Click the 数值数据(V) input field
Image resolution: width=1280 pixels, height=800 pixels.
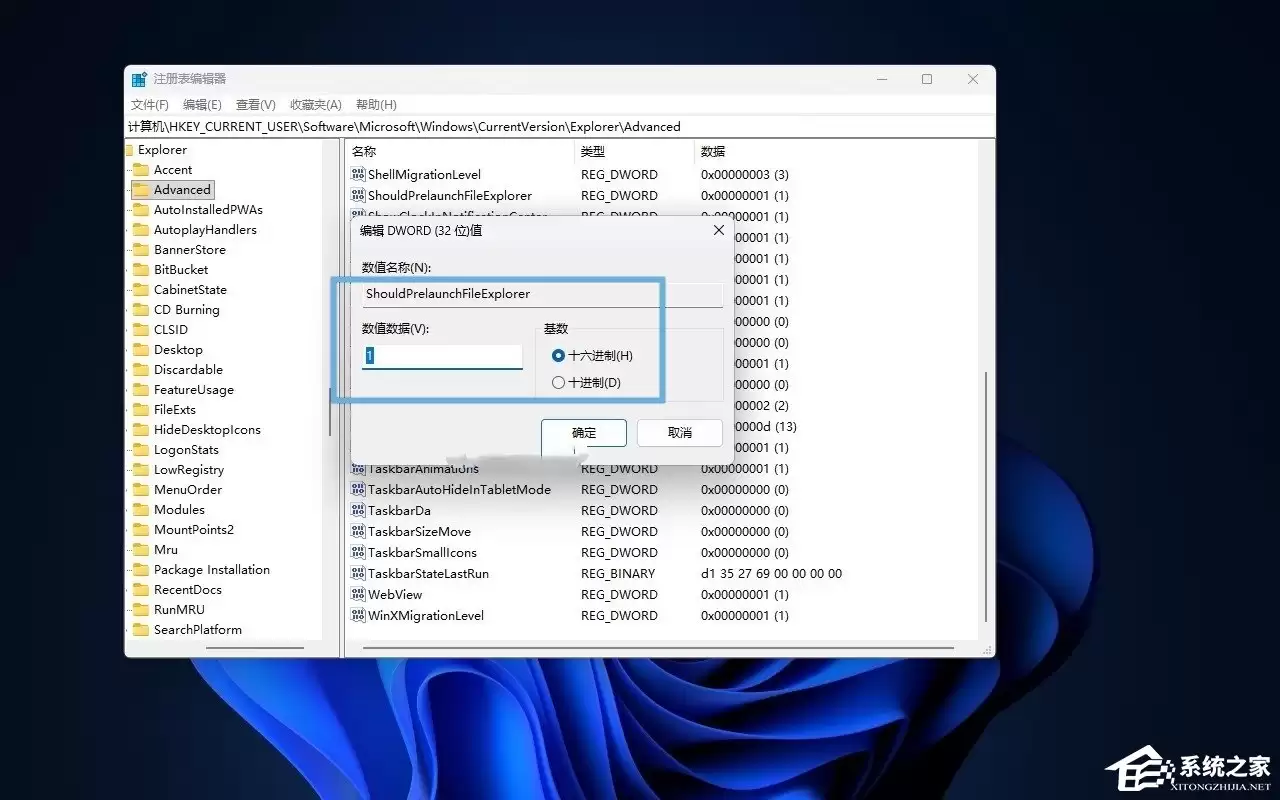(442, 355)
